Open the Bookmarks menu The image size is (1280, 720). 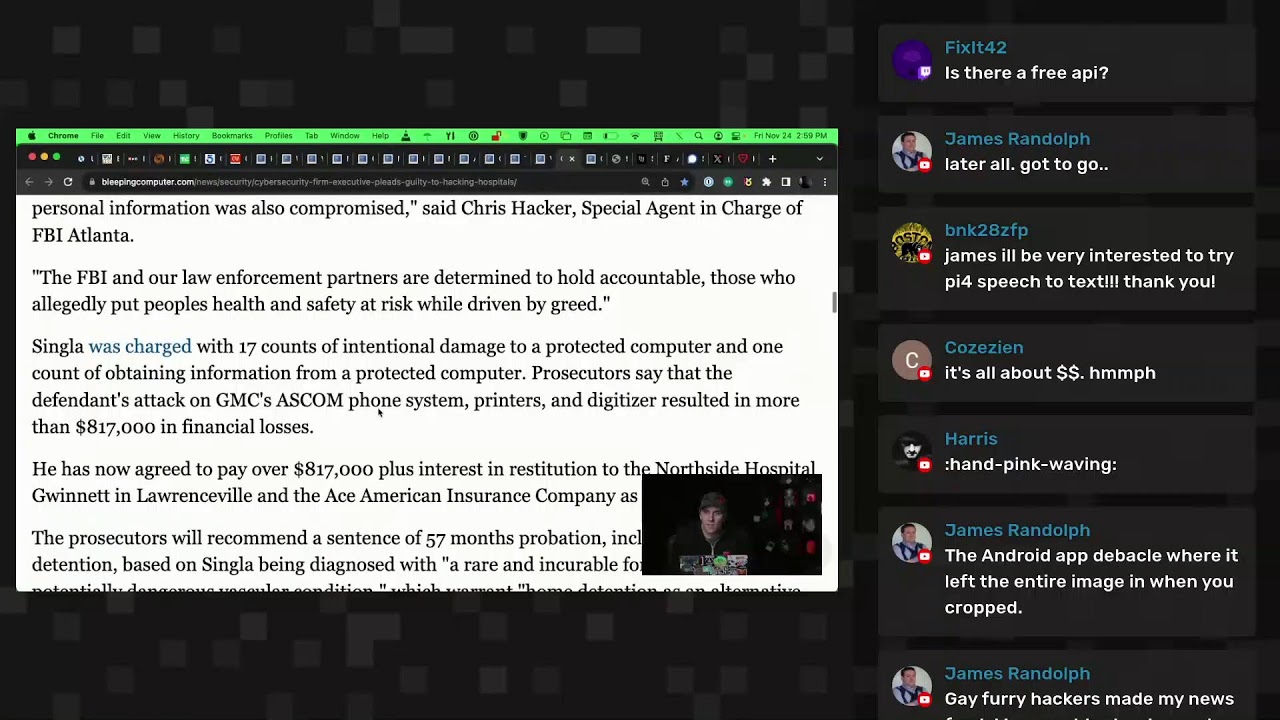[x=232, y=136]
